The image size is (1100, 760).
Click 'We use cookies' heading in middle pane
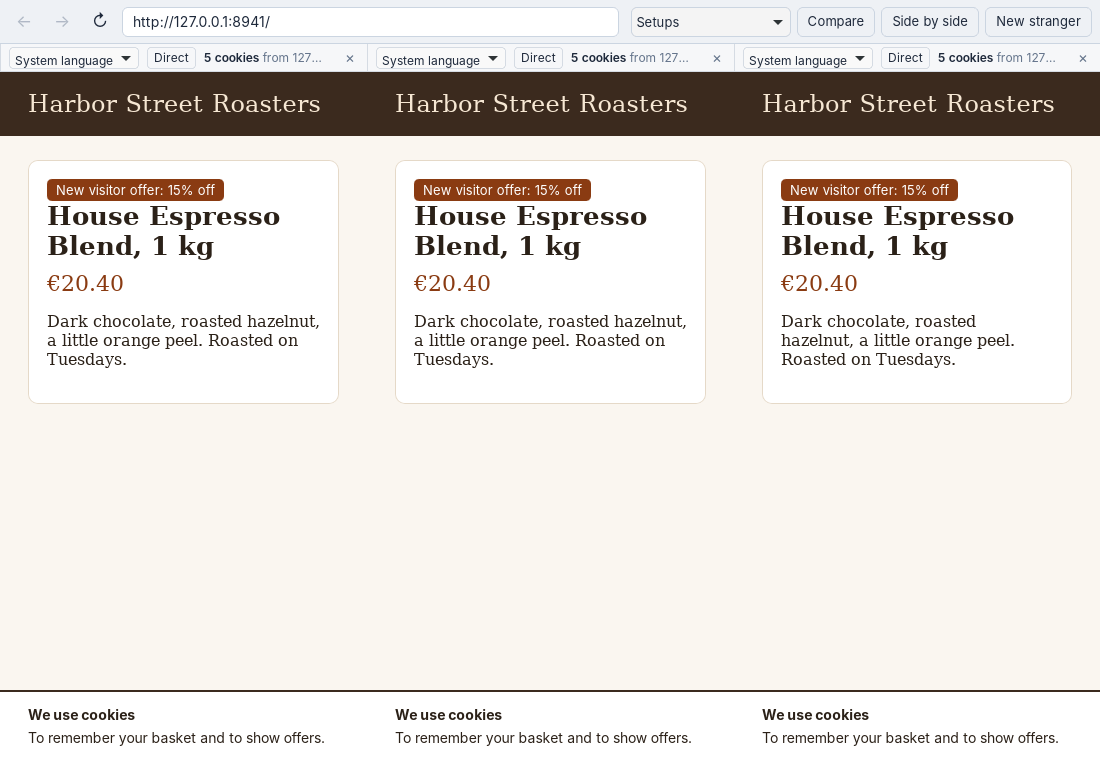(448, 715)
